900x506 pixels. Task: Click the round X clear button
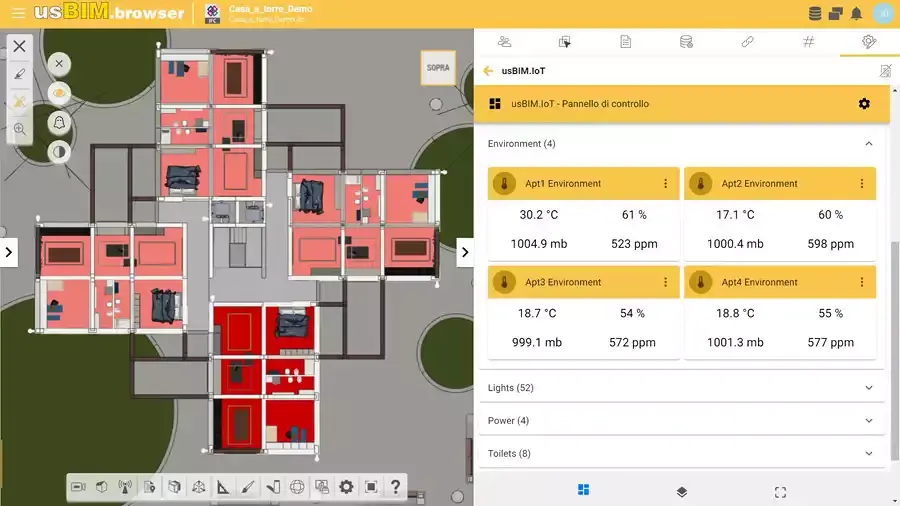tap(59, 64)
